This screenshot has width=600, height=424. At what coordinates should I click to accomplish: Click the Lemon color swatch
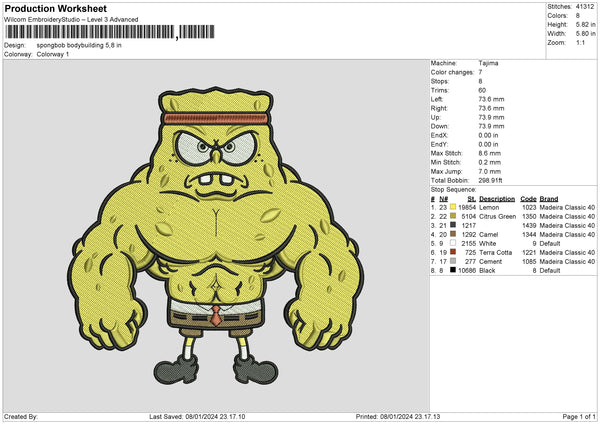click(x=453, y=207)
